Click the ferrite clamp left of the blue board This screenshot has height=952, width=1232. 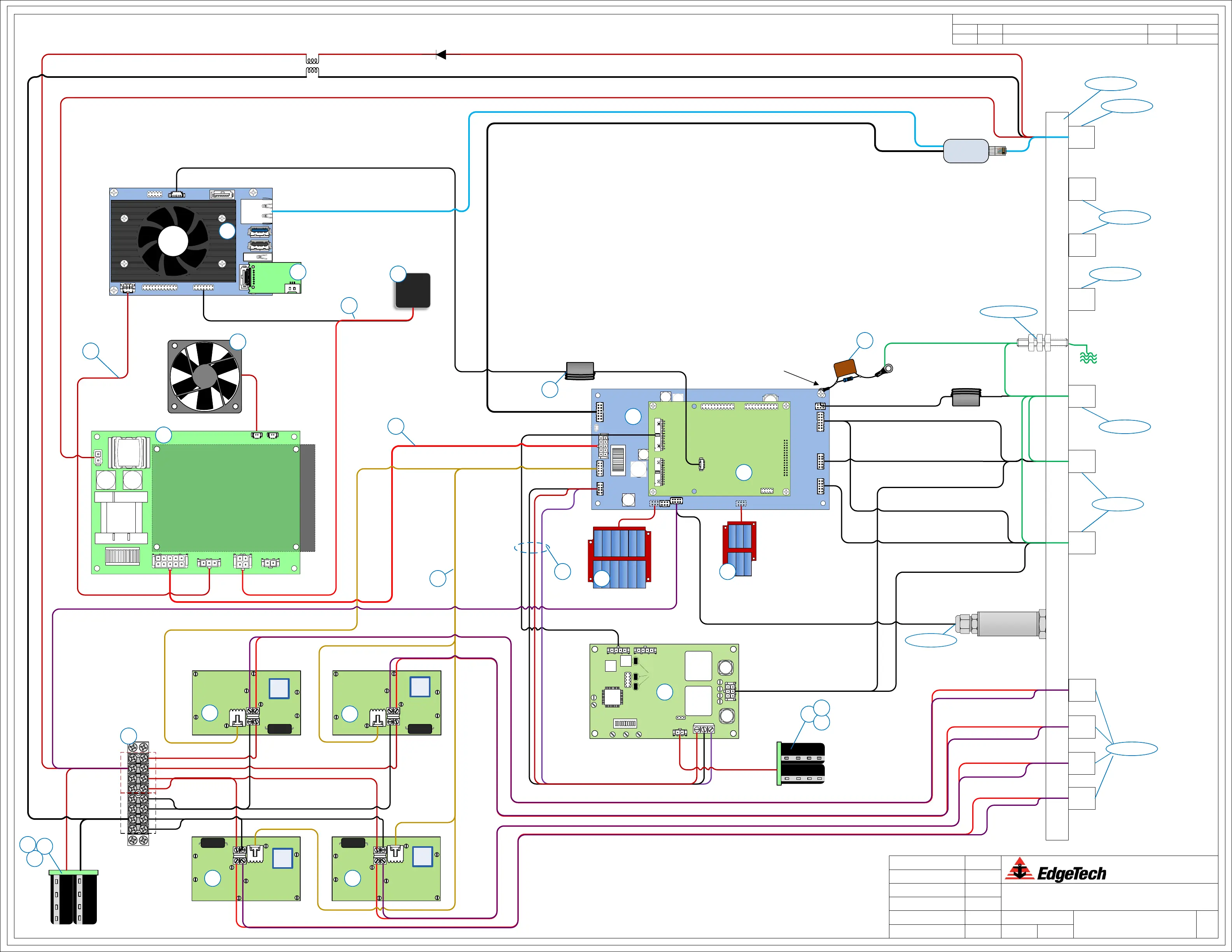coord(580,371)
